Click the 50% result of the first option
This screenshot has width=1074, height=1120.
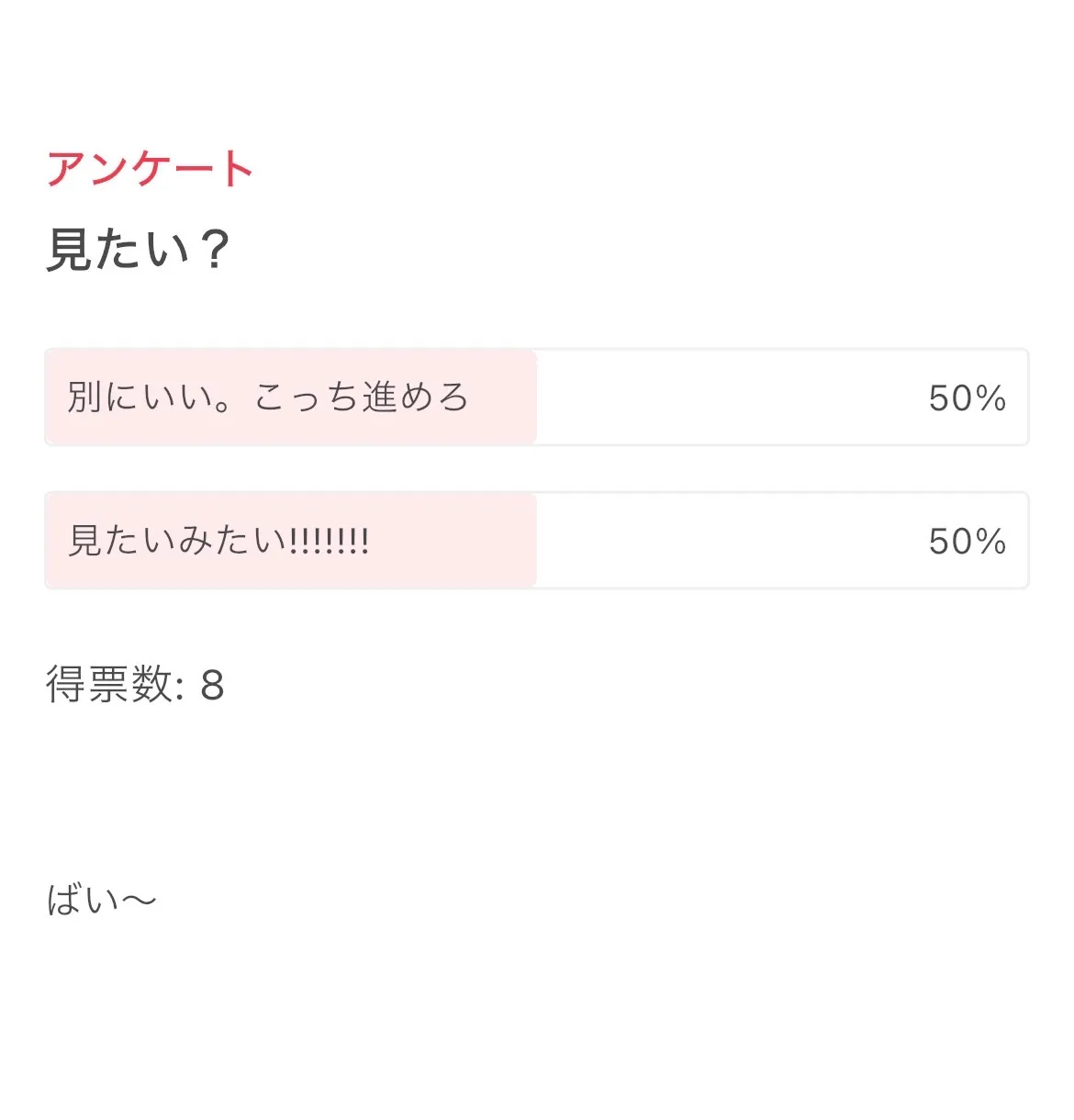click(967, 398)
